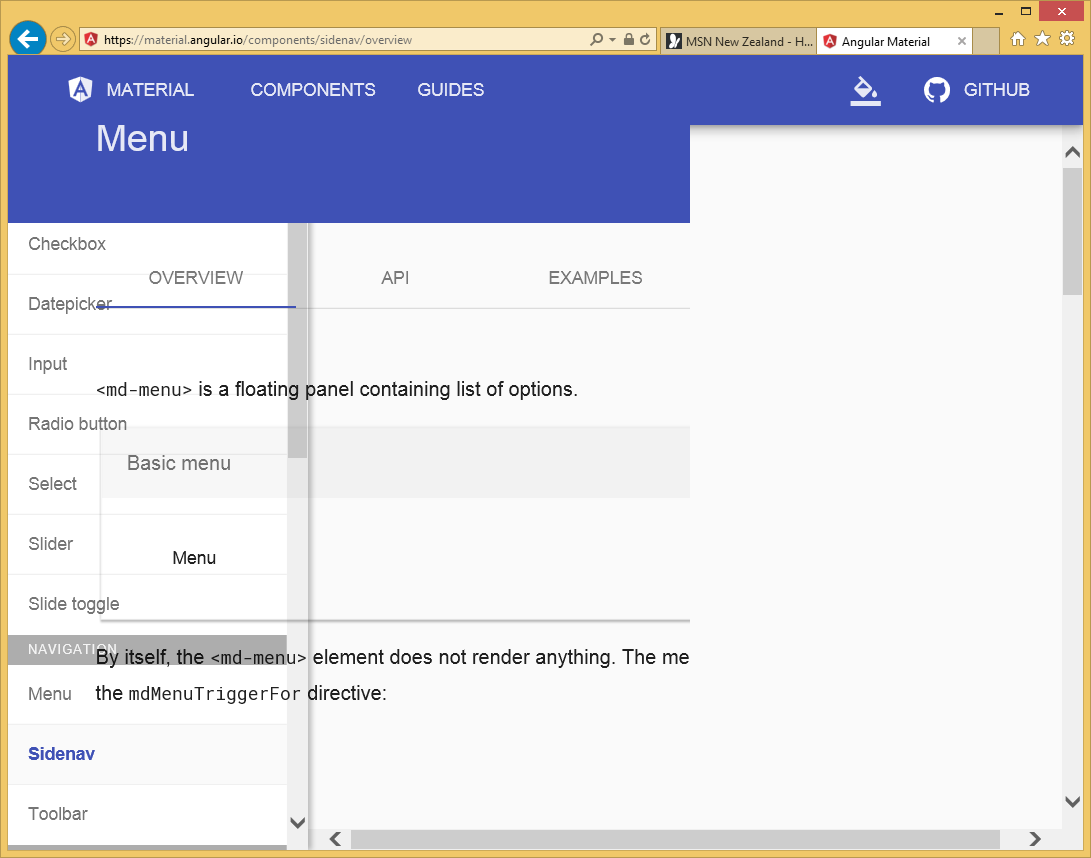Click the Angular Material logo
This screenshot has width=1091, height=858.
pos(79,89)
